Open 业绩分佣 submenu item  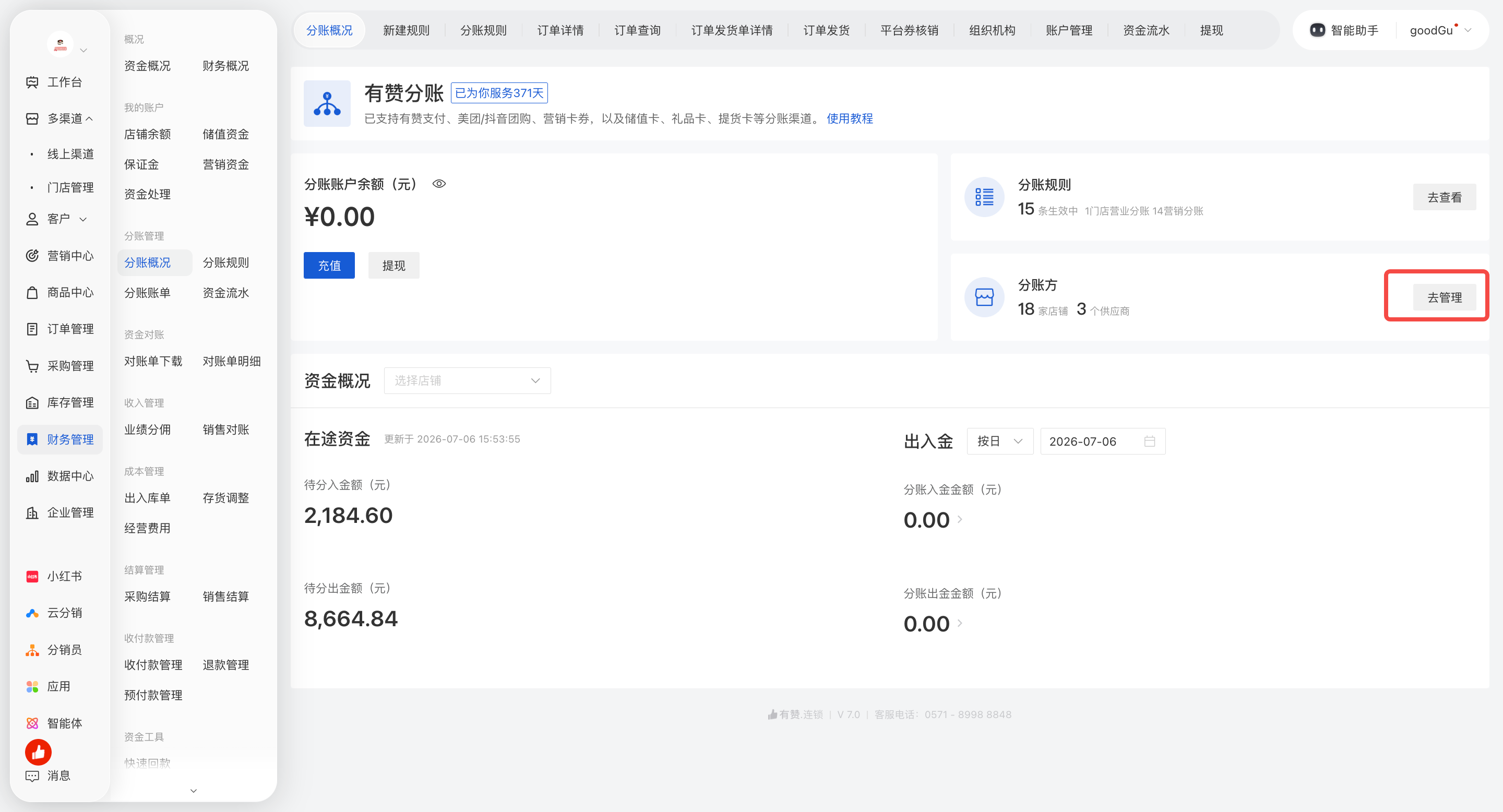click(x=148, y=430)
